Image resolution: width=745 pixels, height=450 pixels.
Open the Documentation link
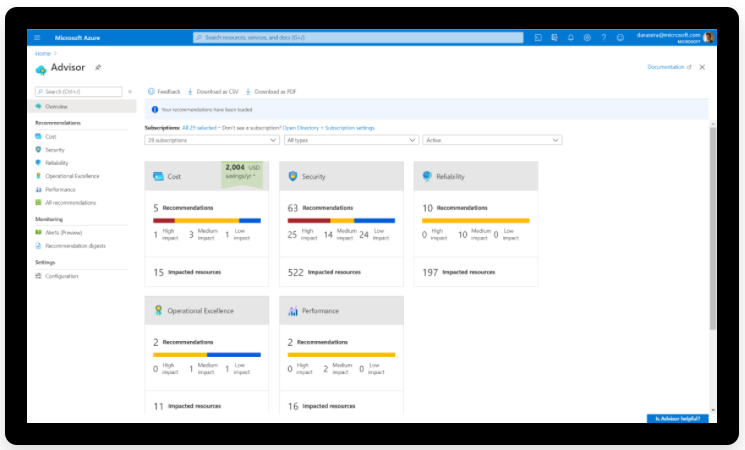click(x=667, y=67)
